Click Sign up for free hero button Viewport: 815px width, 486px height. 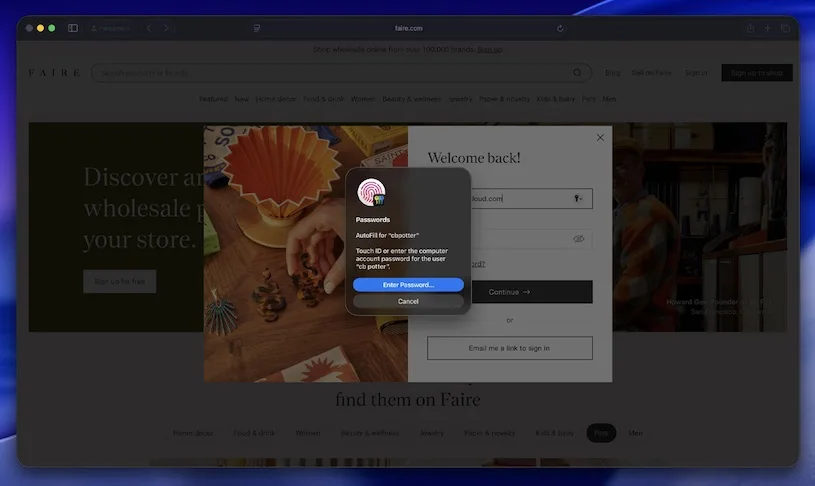120,281
